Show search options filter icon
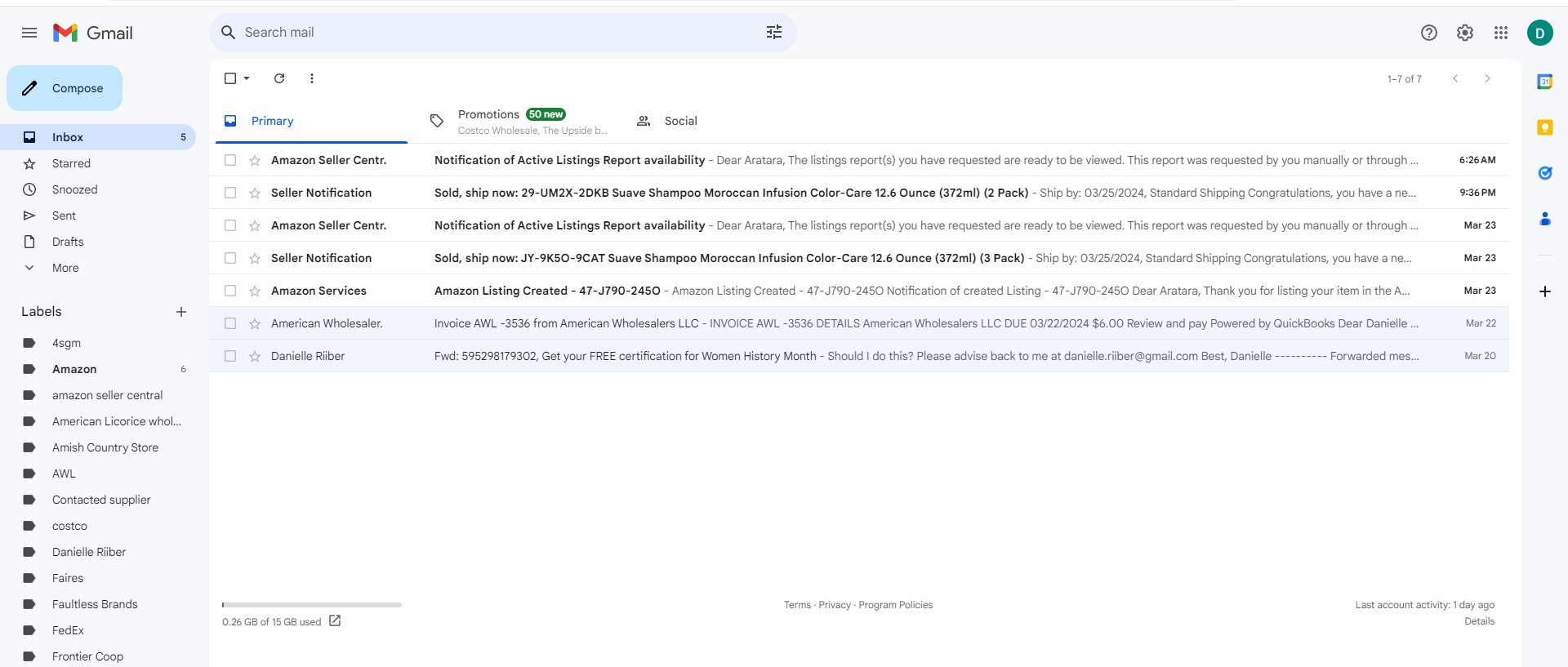 point(774,33)
